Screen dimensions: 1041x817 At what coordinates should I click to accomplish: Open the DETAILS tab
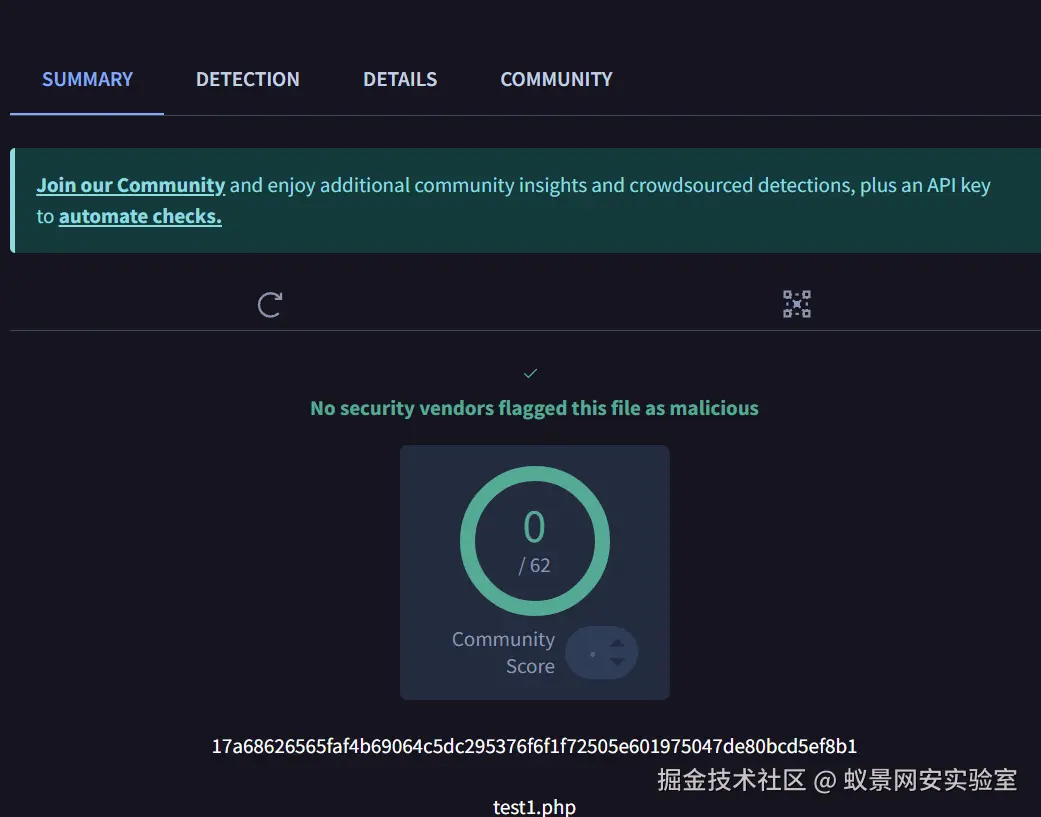pos(400,80)
